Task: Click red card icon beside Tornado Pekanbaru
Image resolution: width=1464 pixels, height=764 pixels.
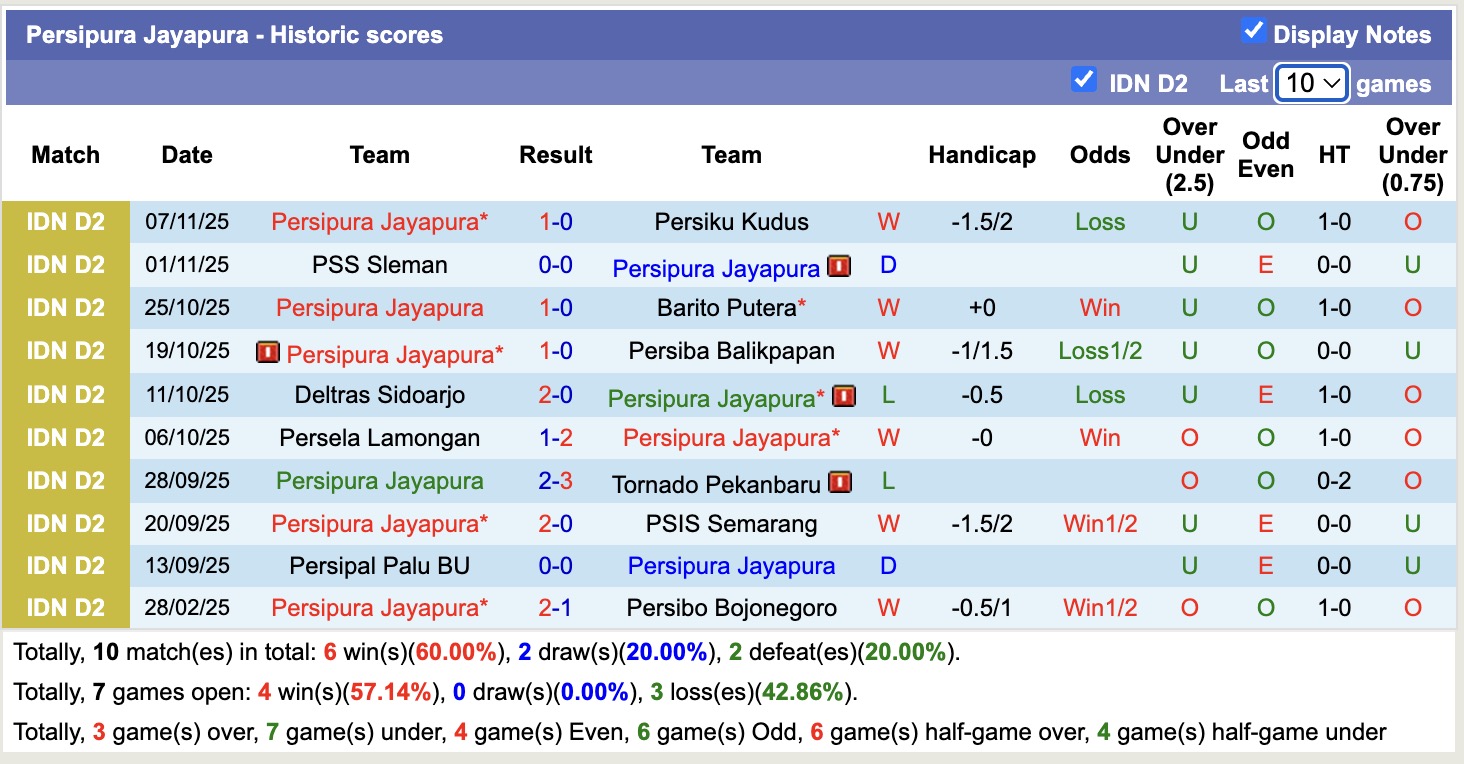Action: (840, 483)
